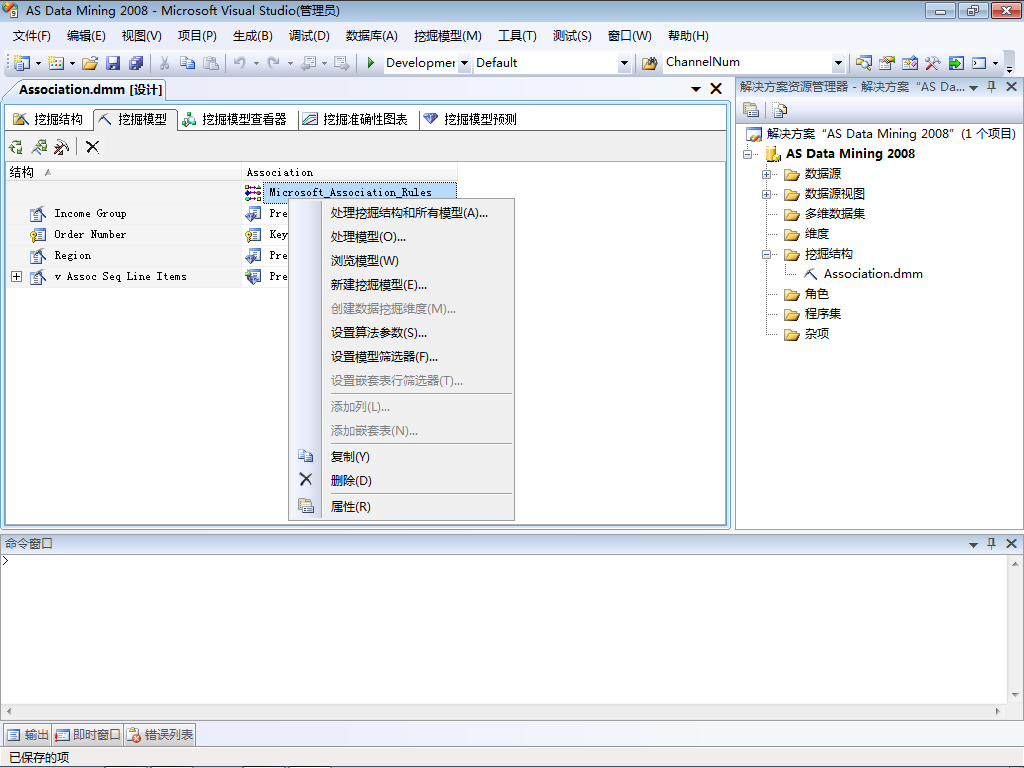Open the 文件(F) menu

31,36
